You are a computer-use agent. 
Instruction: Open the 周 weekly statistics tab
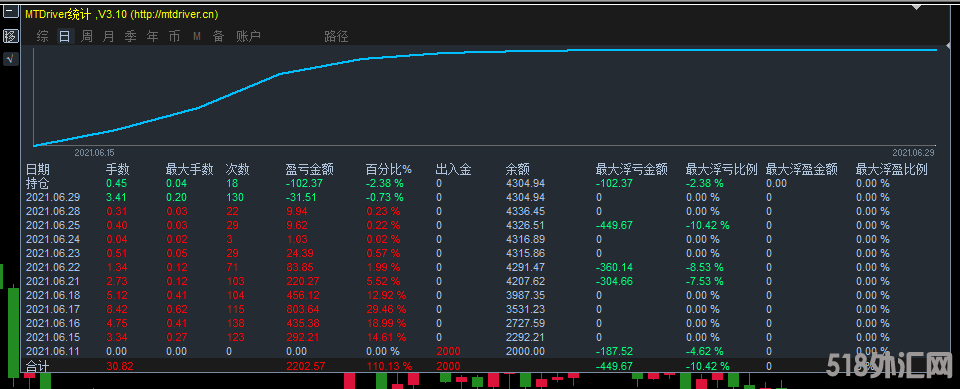tap(87, 36)
